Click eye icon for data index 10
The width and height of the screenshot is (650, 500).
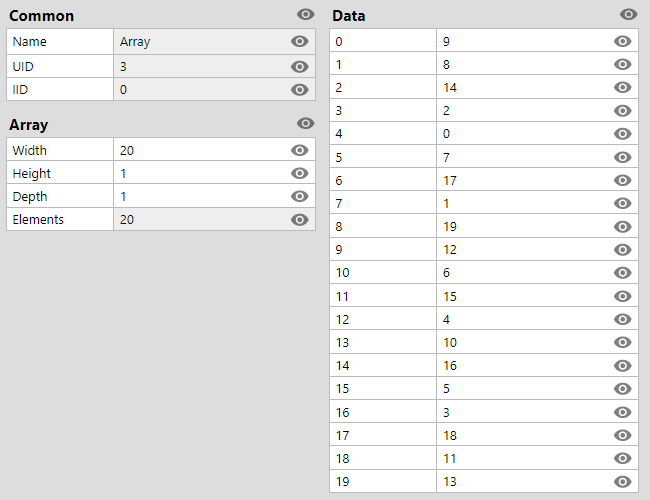(x=622, y=272)
